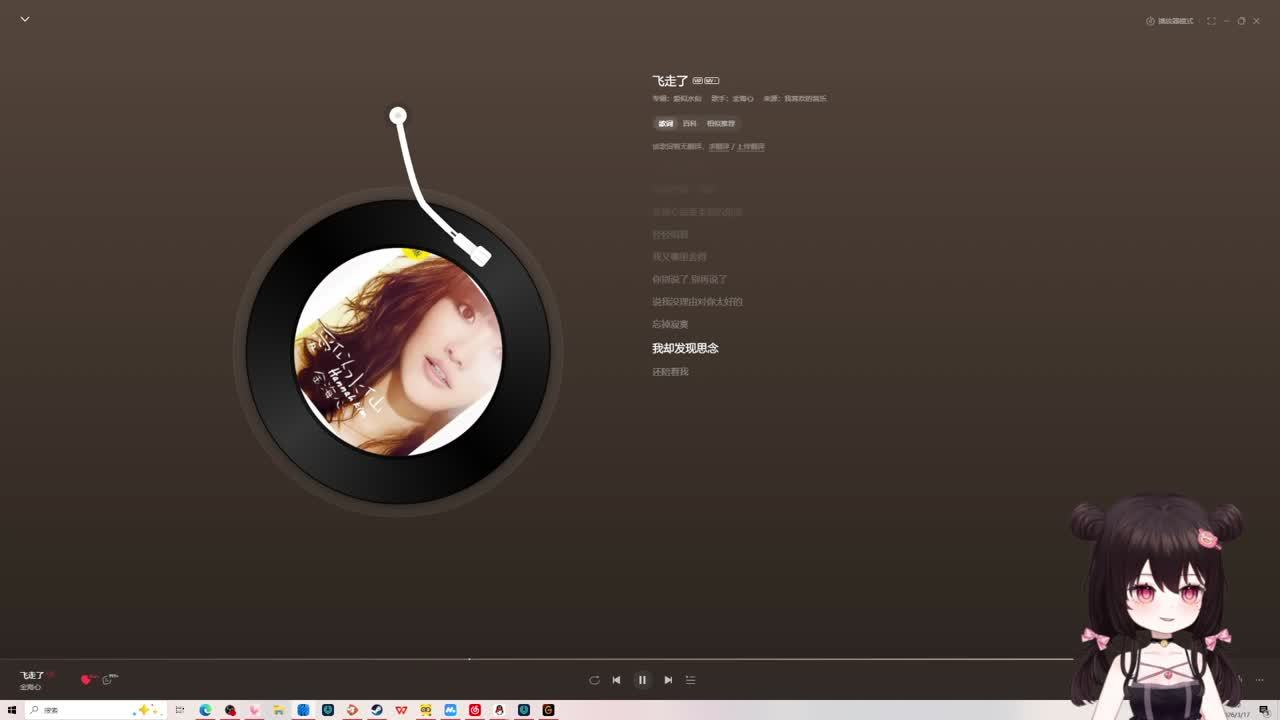Select the 歌词 lyrics tab

tap(665, 124)
